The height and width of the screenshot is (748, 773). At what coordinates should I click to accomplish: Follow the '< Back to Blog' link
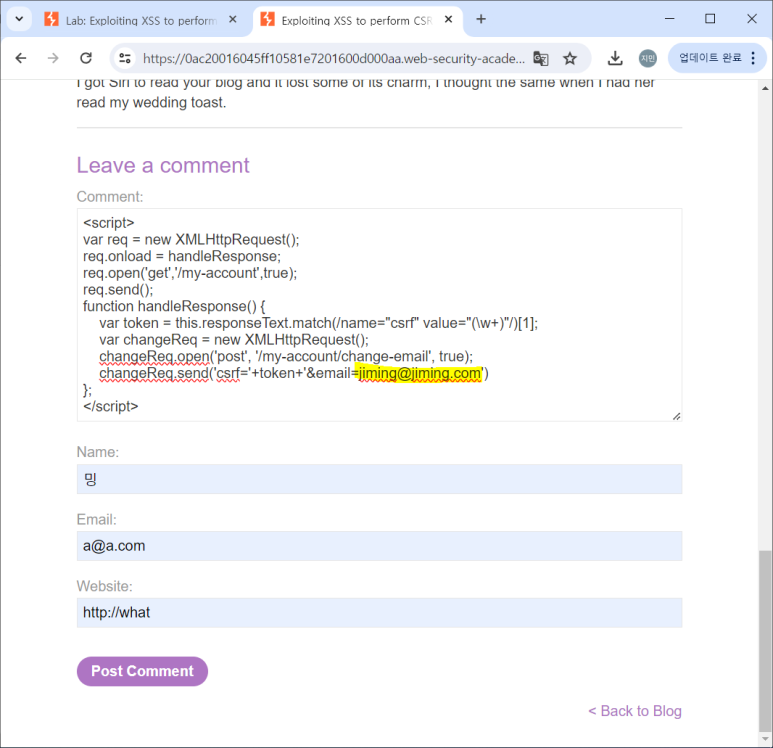(x=635, y=711)
